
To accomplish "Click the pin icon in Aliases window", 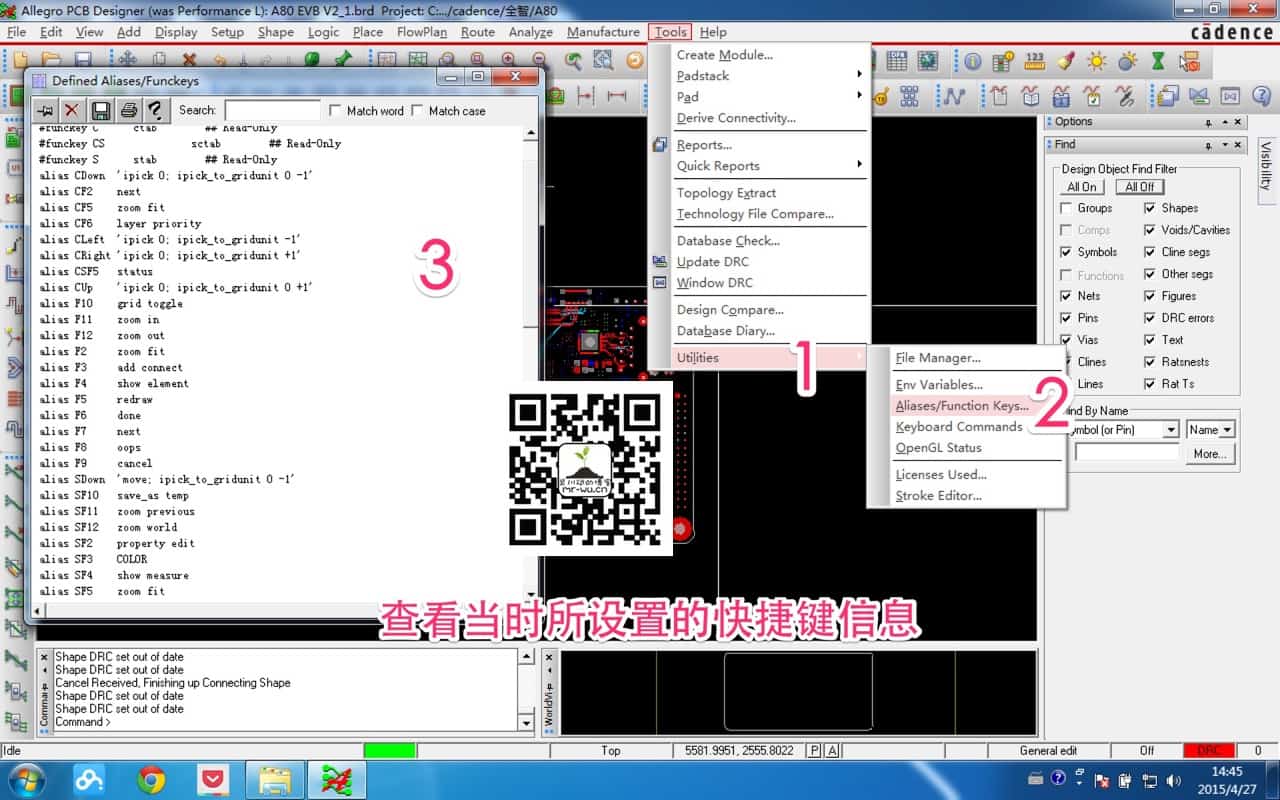I will point(45,110).
